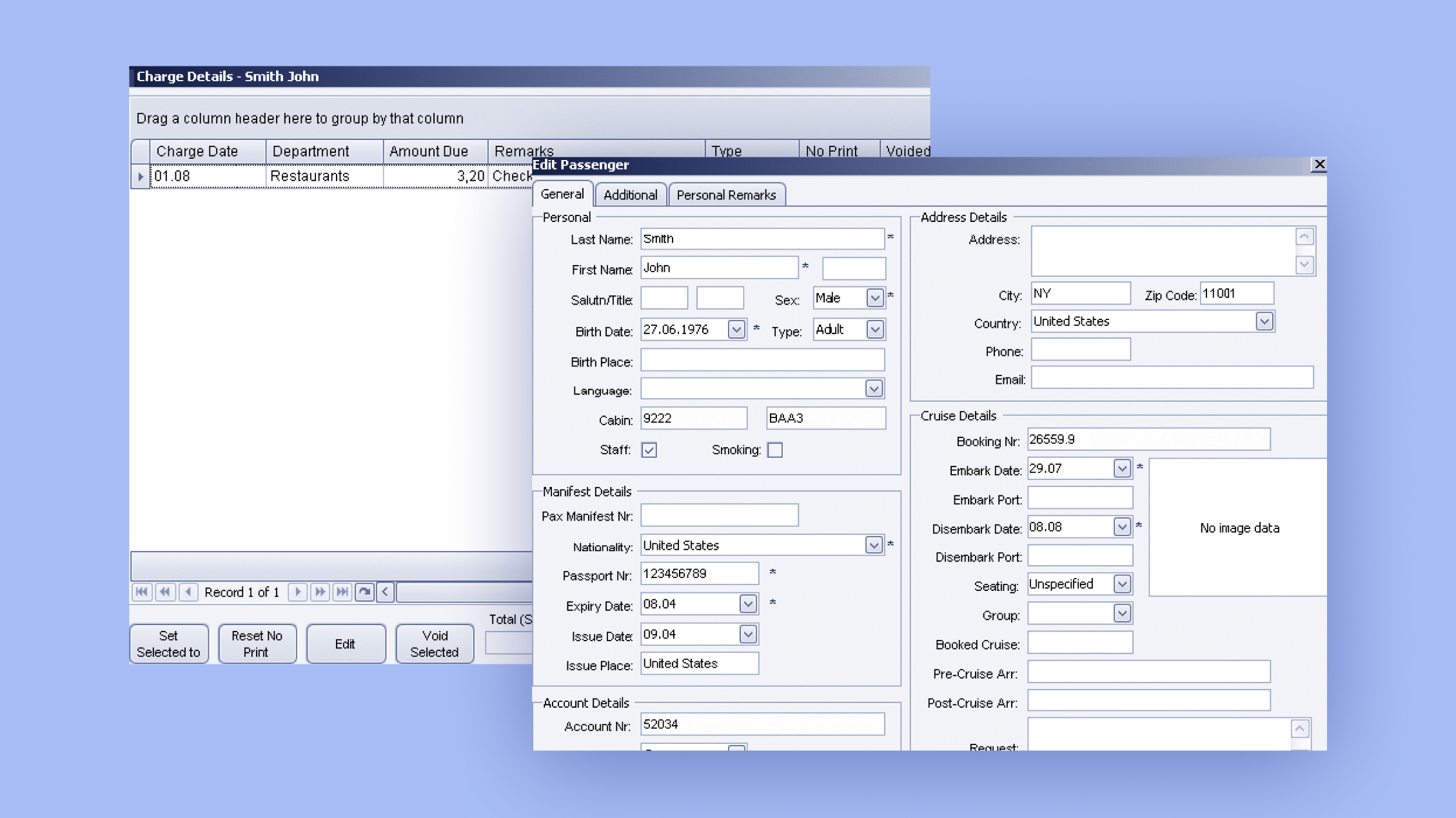Open the Personal Remarks tab
Viewport: 1456px width, 818px height.
[x=726, y=195]
